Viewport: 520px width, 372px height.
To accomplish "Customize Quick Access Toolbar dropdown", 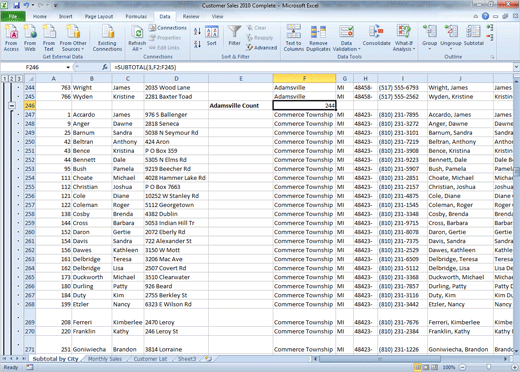I will click(55, 5).
